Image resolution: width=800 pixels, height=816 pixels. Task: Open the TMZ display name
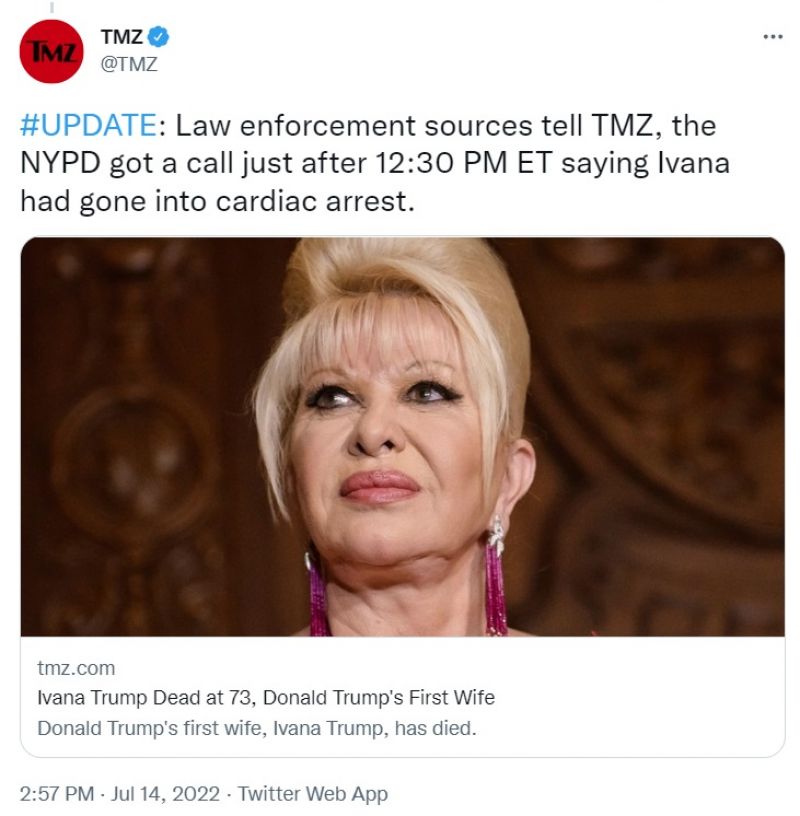(122, 37)
